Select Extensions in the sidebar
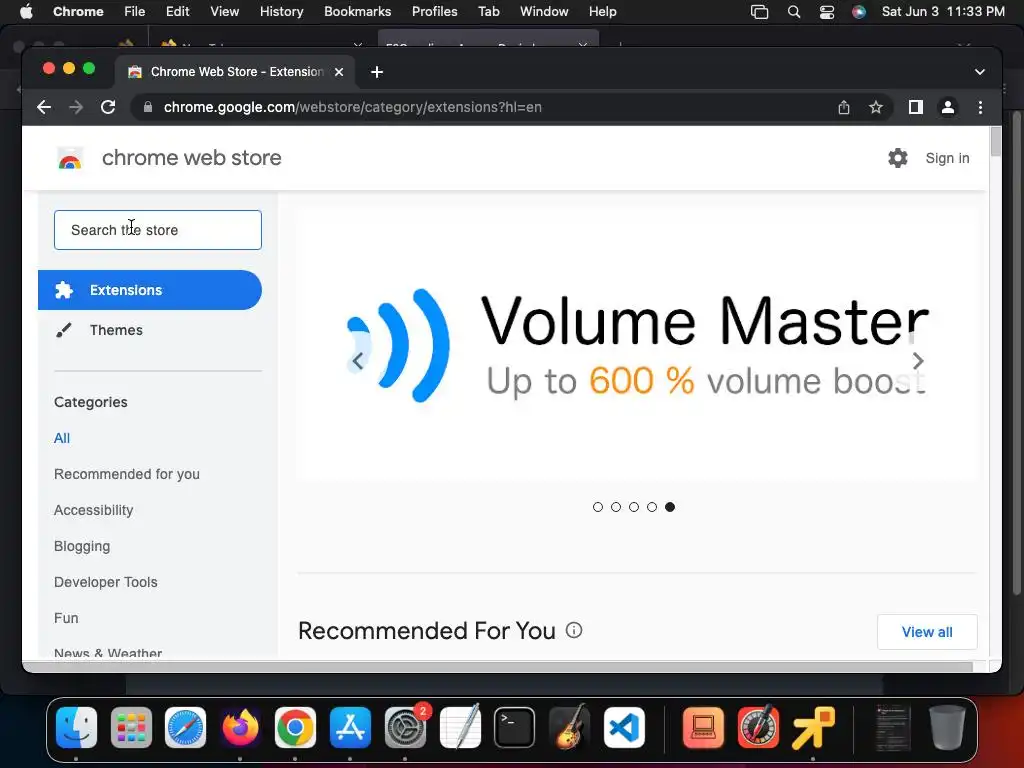1024x768 pixels. (150, 290)
